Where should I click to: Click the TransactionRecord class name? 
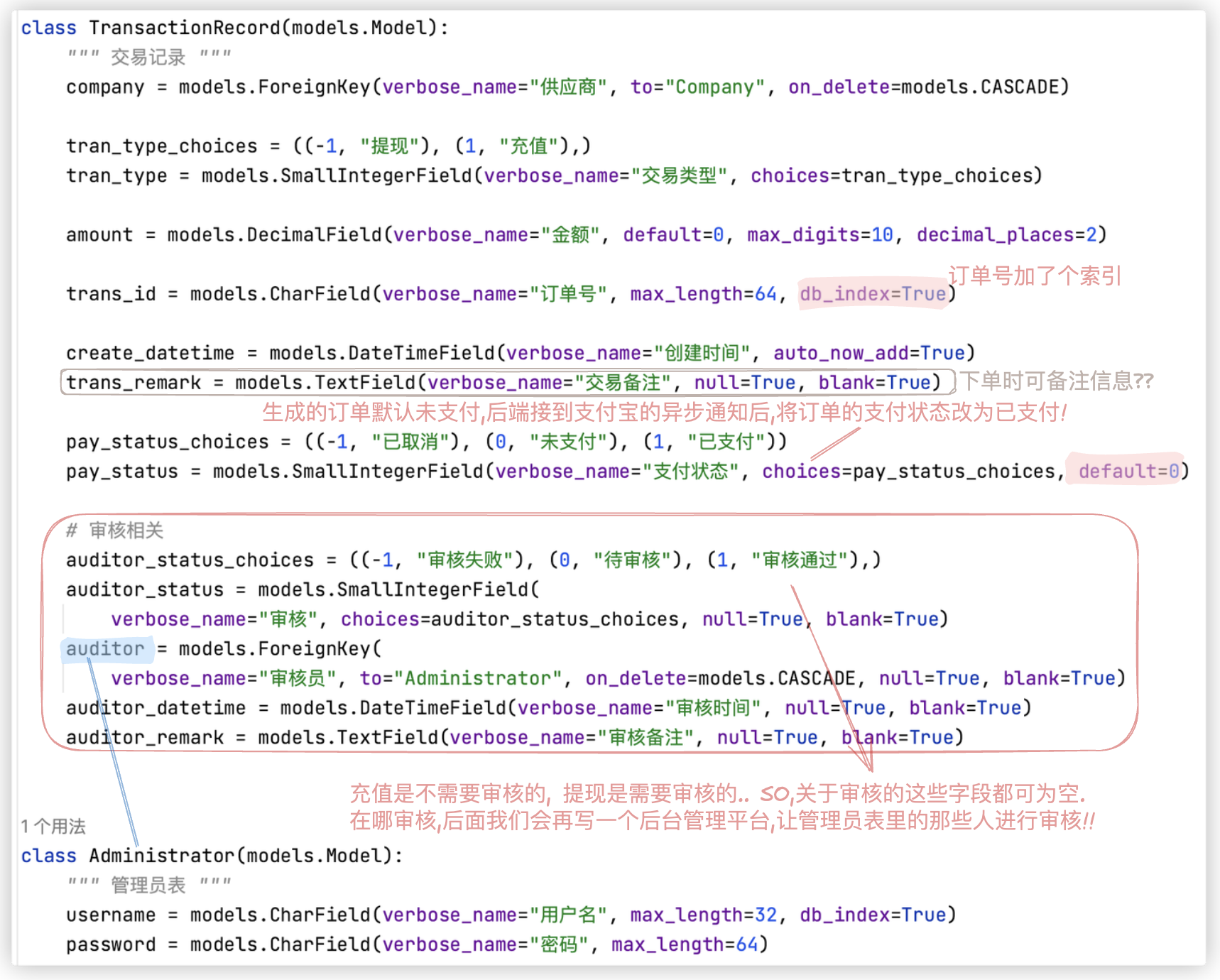pyautogui.click(x=185, y=28)
